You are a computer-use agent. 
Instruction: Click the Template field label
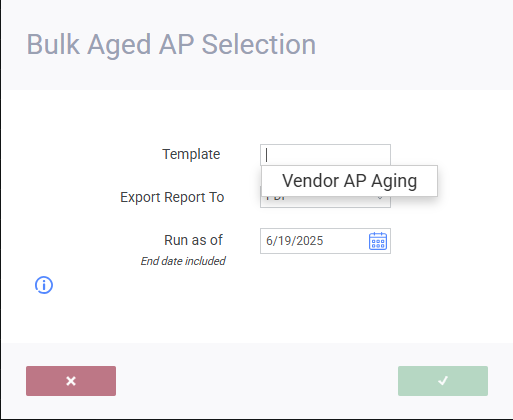tap(191, 154)
